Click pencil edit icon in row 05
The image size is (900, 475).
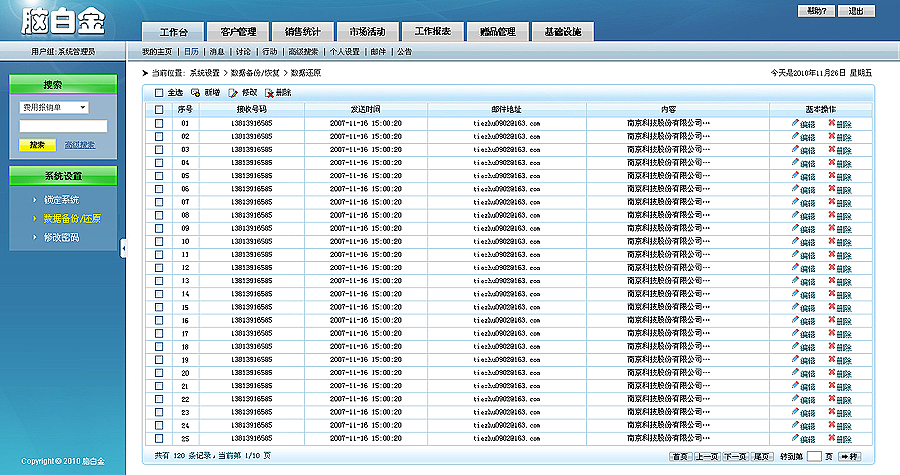click(x=795, y=176)
